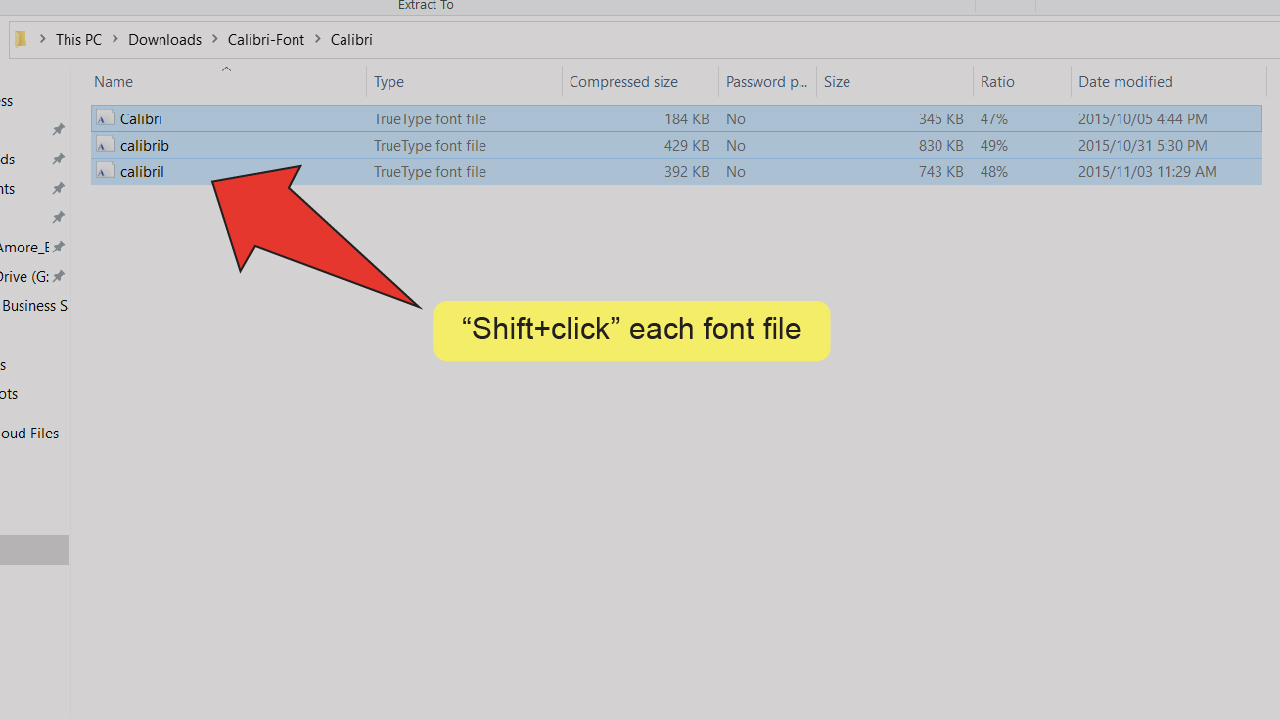This screenshot has width=1280, height=720.
Task: Click the pin icon beside Drive (G:
Action: 59,276
